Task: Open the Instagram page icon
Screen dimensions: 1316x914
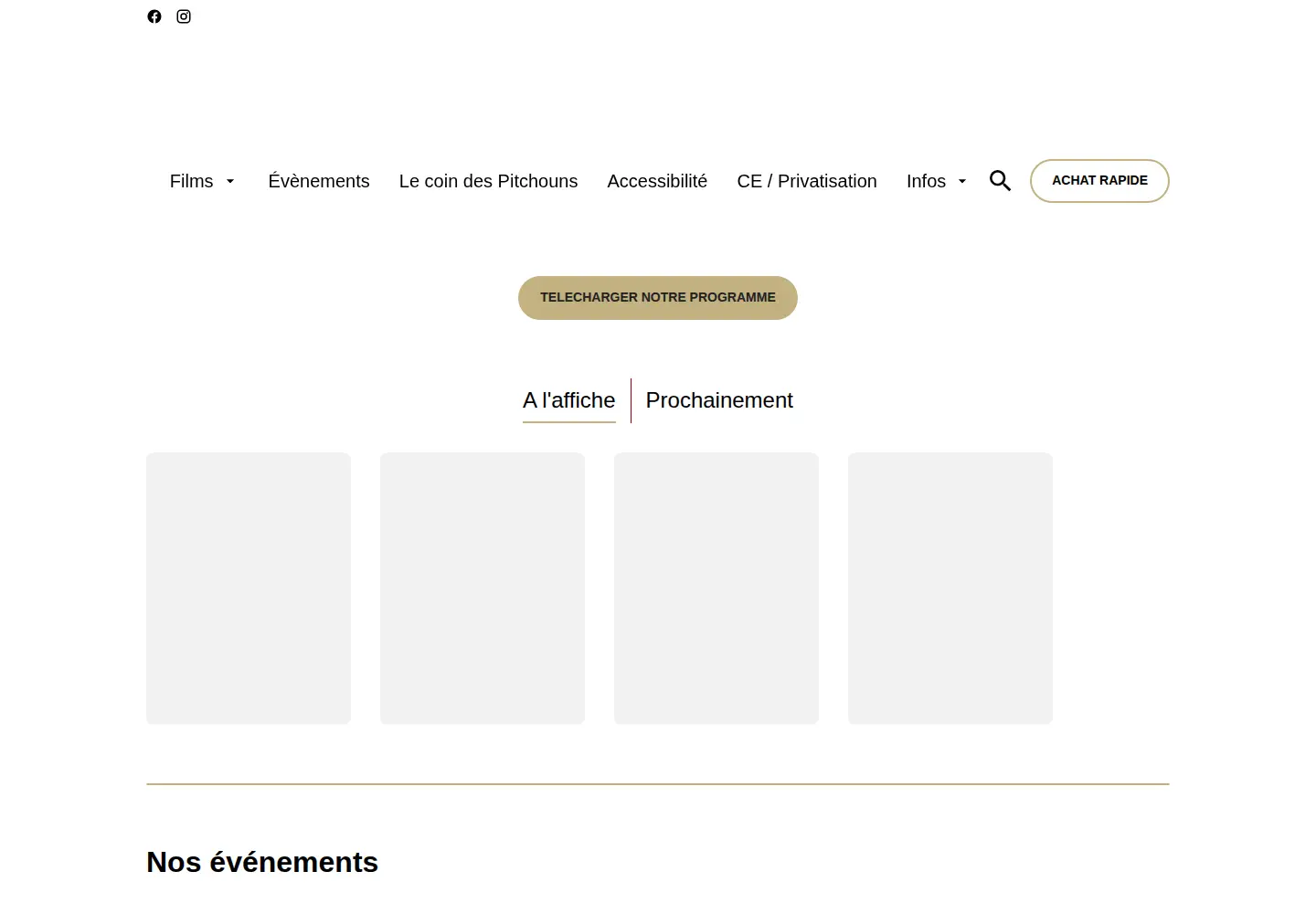Action: coord(184,16)
